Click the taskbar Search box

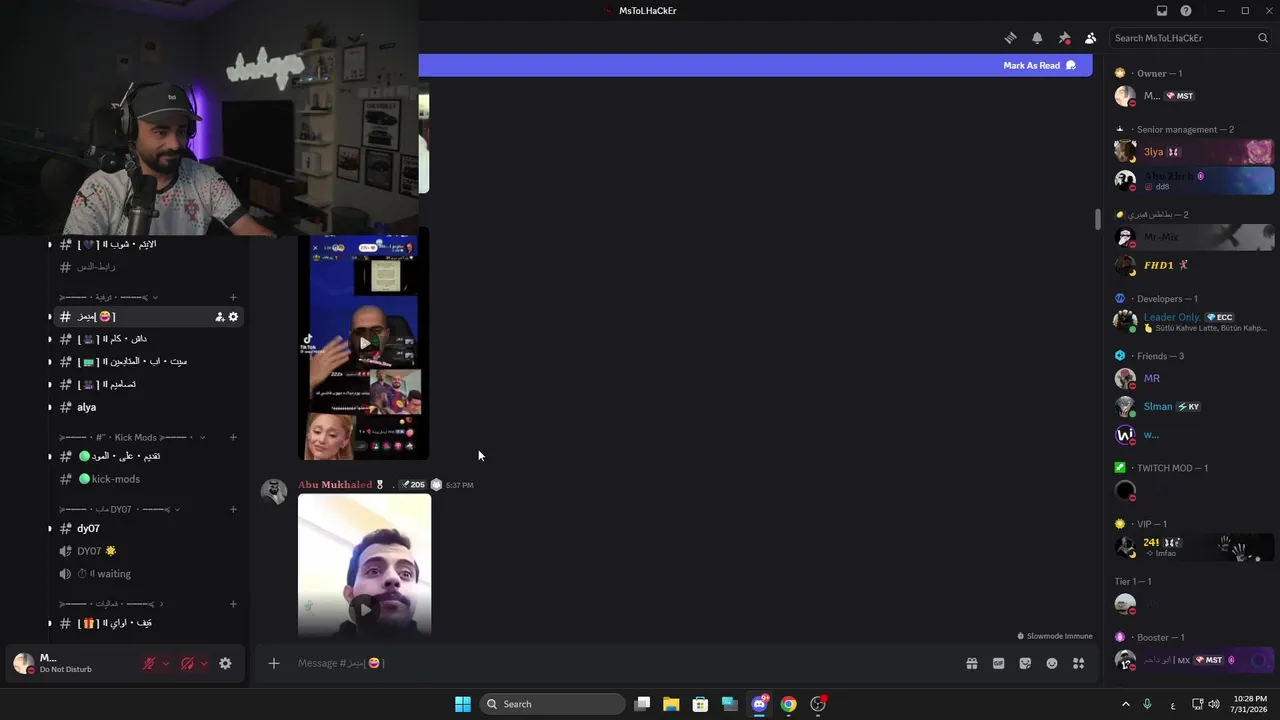(x=553, y=704)
